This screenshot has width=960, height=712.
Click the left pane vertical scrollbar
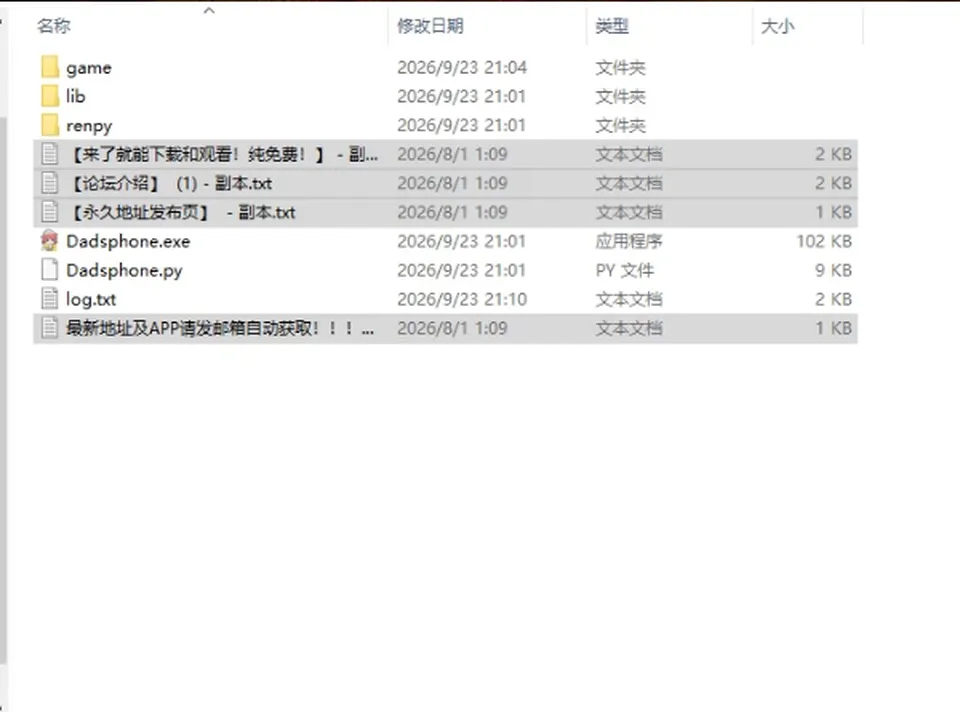click(4, 389)
